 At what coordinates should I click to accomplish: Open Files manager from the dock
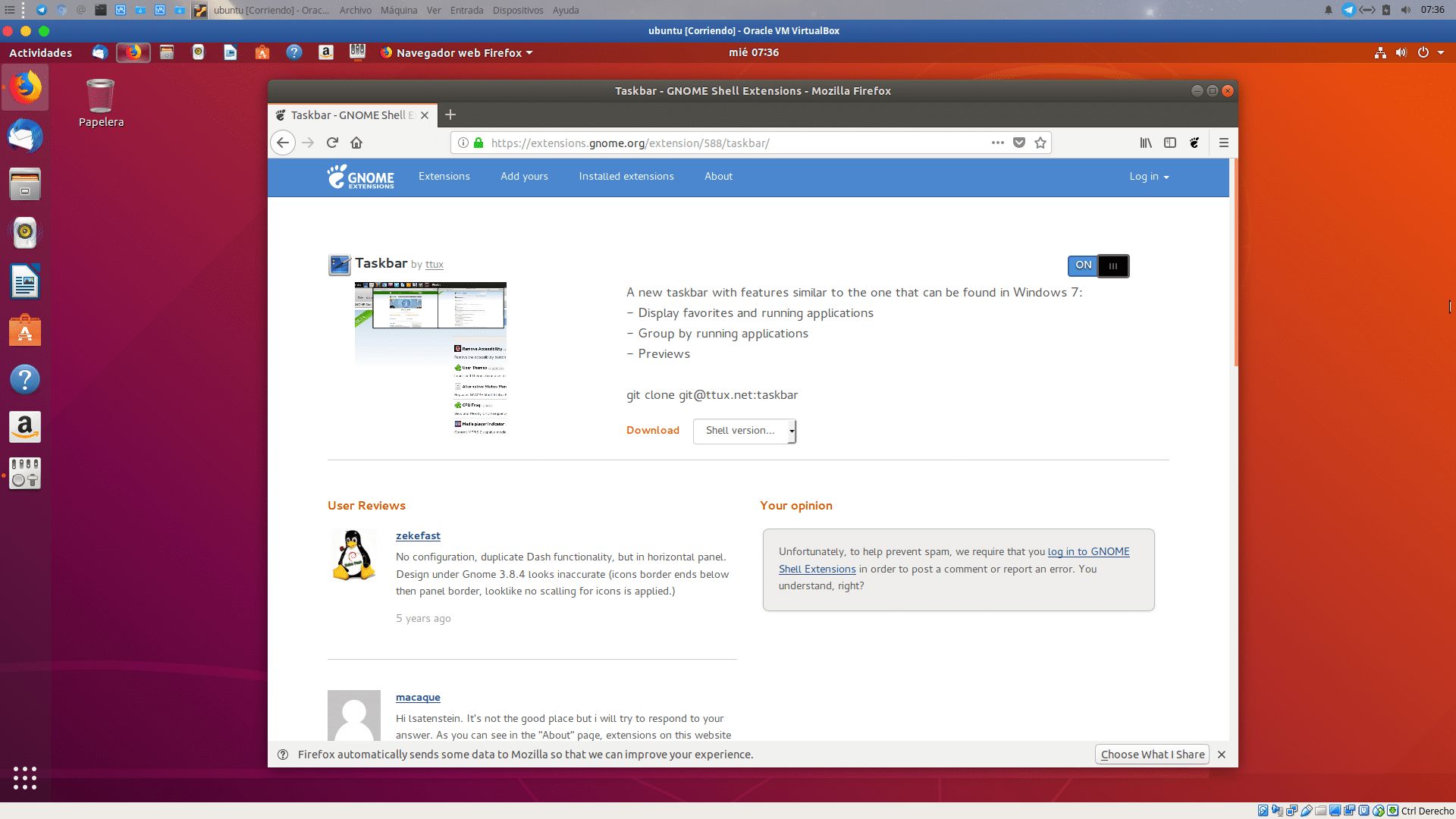pyautogui.click(x=25, y=184)
